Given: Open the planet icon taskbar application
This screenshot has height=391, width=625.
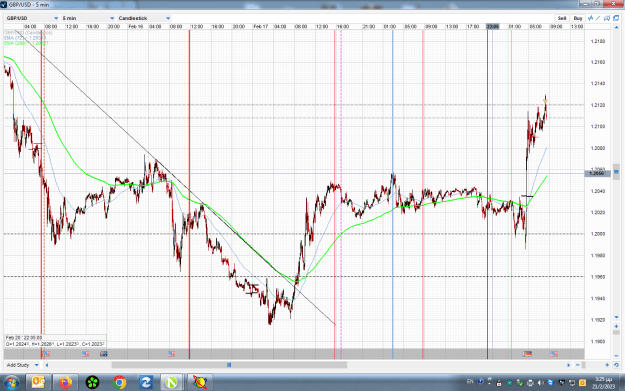Looking at the screenshot, I should pos(200,383).
